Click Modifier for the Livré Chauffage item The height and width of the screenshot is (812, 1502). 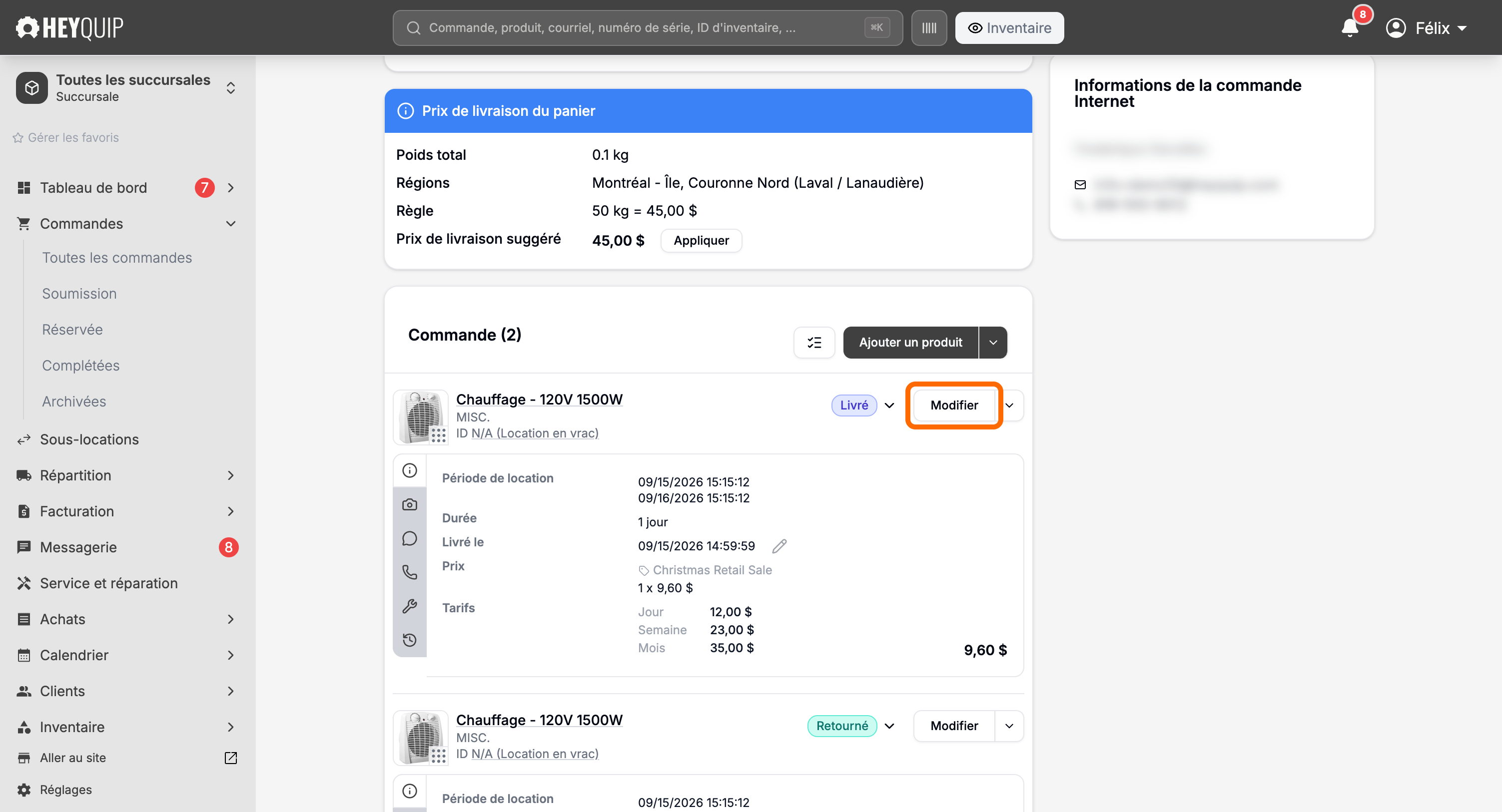(954, 405)
